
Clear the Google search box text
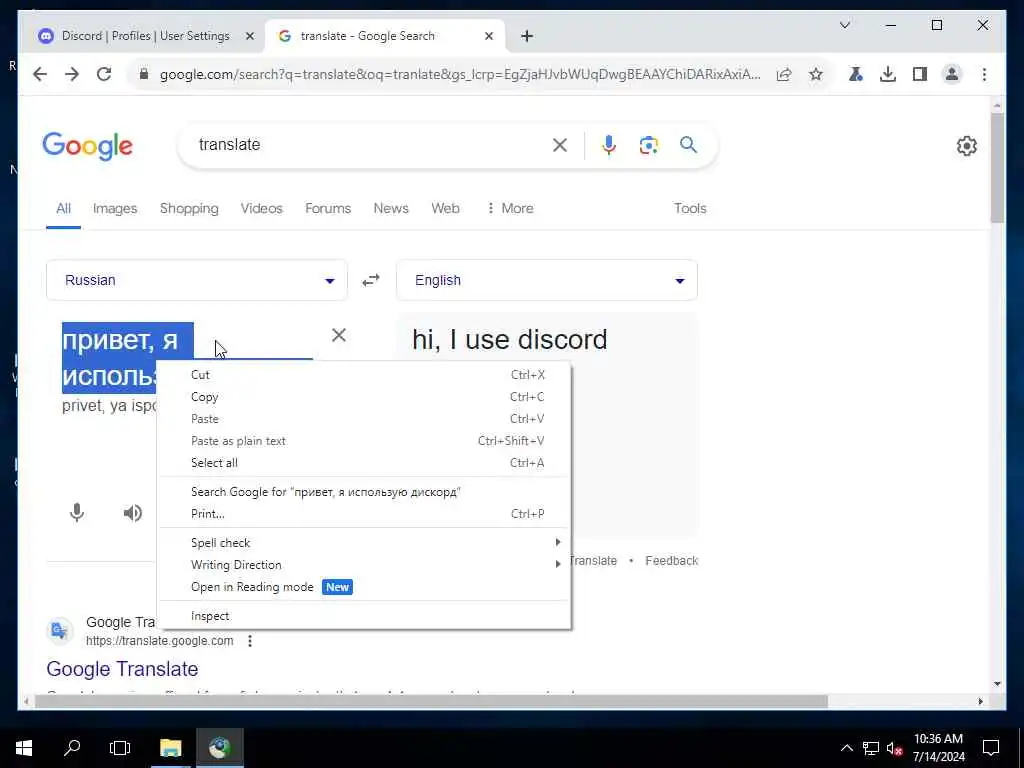point(560,145)
